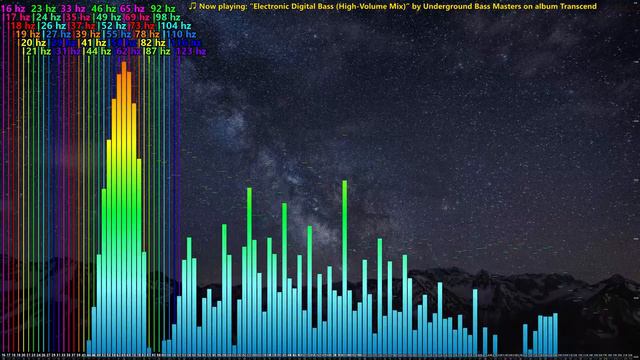Click the "65 hz" frequency label
This screenshot has height=360, width=640.
(132, 9)
